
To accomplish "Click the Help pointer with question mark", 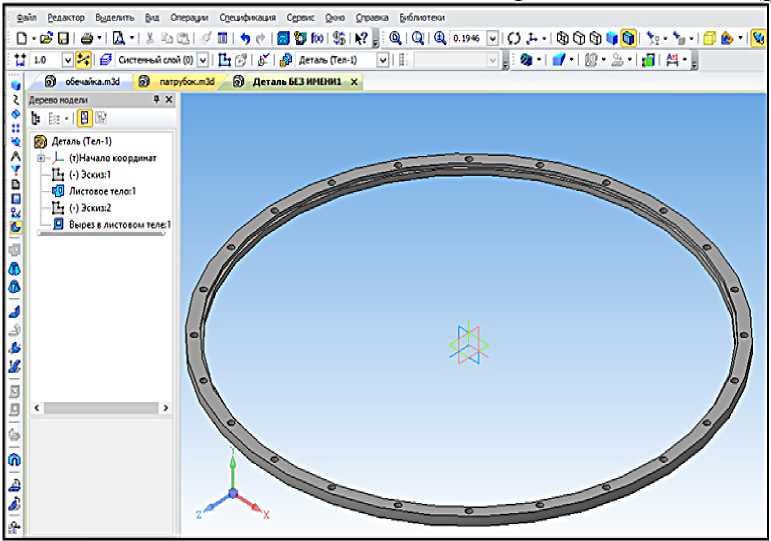I will [361, 38].
